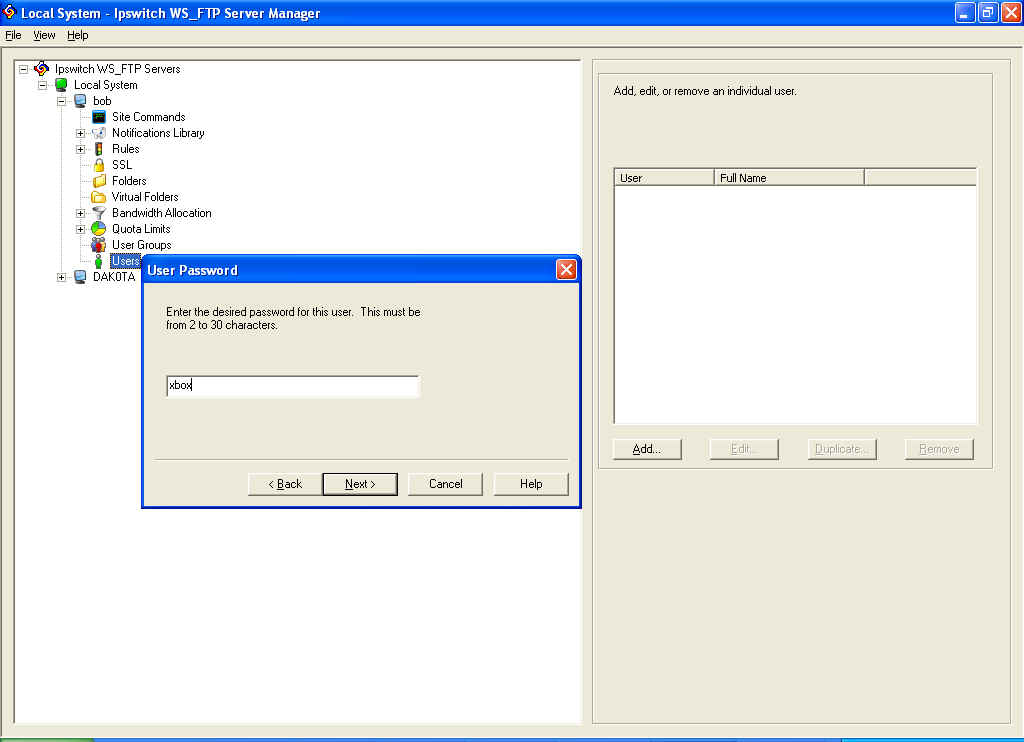Select the DAKOTA tree item
The height and width of the screenshot is (742, 1024).
tap(114, 277)
